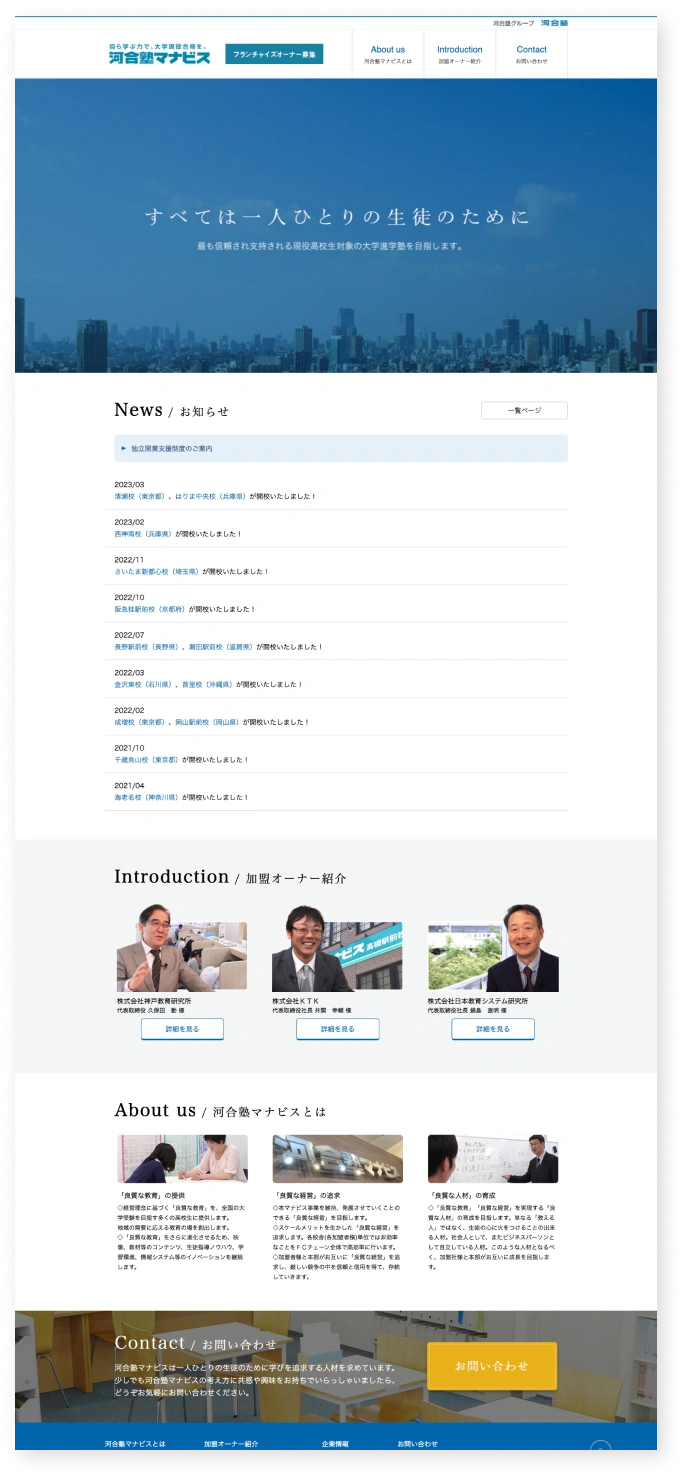Click the hero headline すべては一人ひとりの生徒のために
Viewport: 684px width, 1476px height.
[336, 217]
